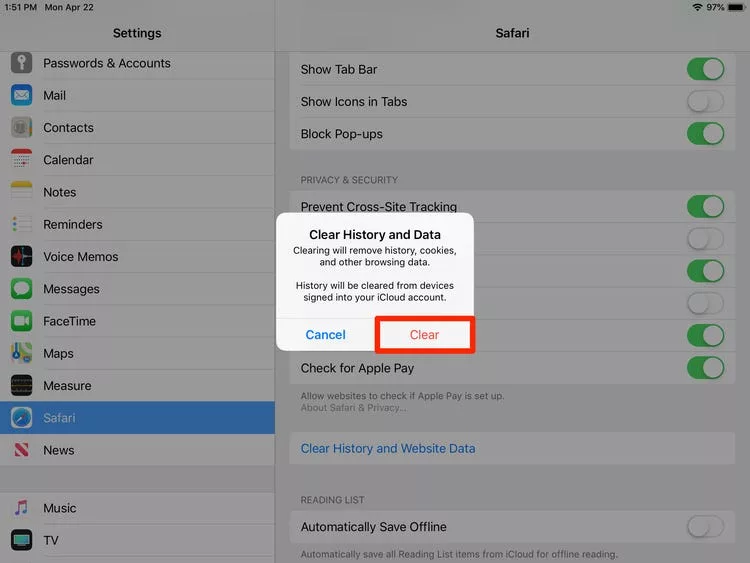This screenshot has width=750, height=563.
Task: Toggle Check for Apple Pay switch
Action: (706, 368)
